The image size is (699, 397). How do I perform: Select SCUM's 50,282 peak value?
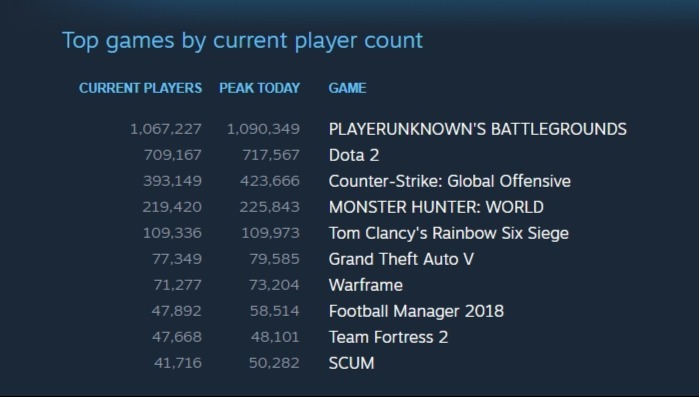[x=274, y=363]
